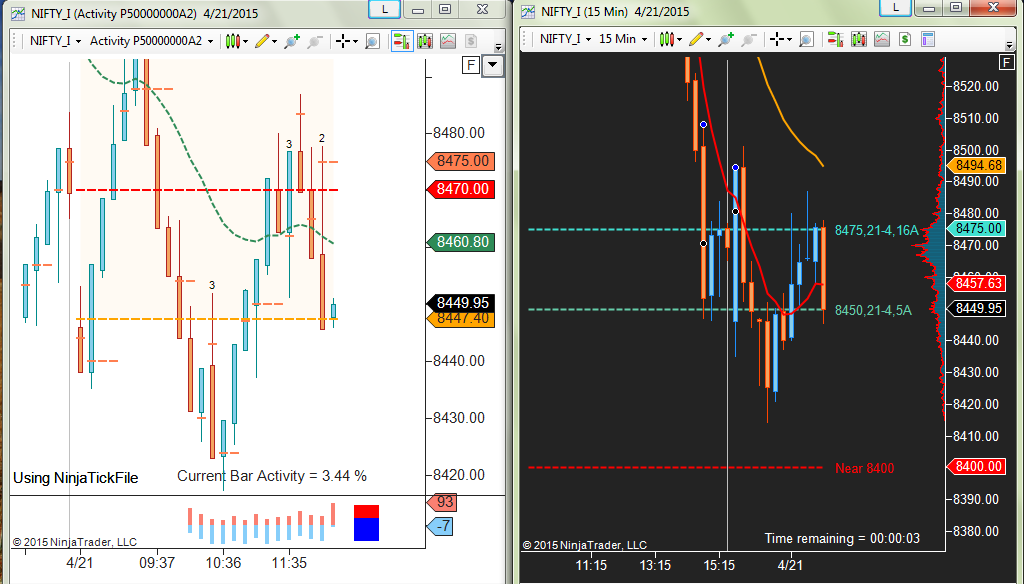
Task: Select the red 8400.00 price marker
Action: point(977,466)
